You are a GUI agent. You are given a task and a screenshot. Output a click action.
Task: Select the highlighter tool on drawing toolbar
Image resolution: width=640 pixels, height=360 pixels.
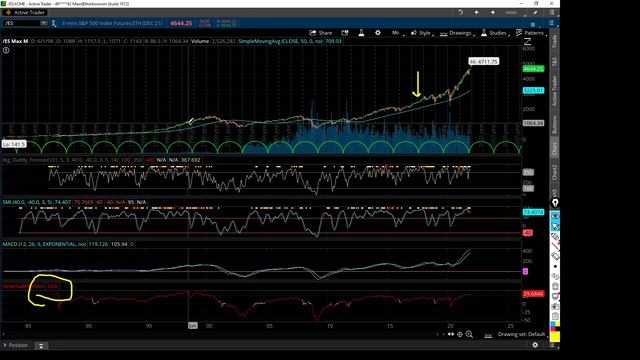coord(555,236)
